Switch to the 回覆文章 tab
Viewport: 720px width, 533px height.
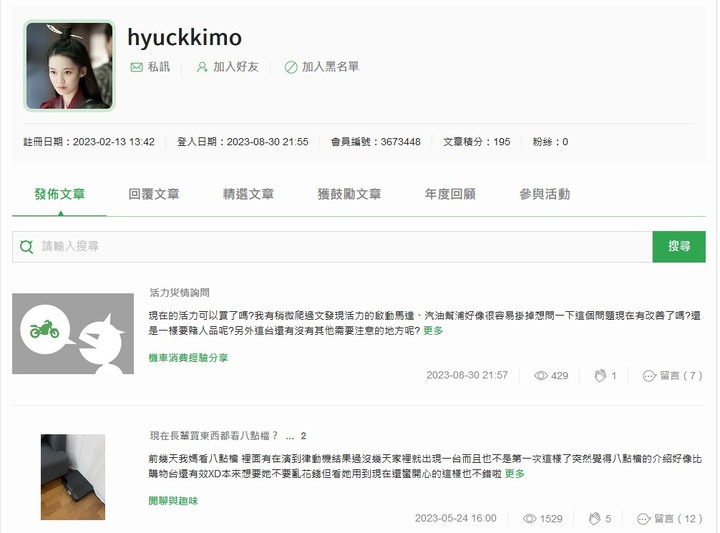pyautogui.click(x=154, y=194)
